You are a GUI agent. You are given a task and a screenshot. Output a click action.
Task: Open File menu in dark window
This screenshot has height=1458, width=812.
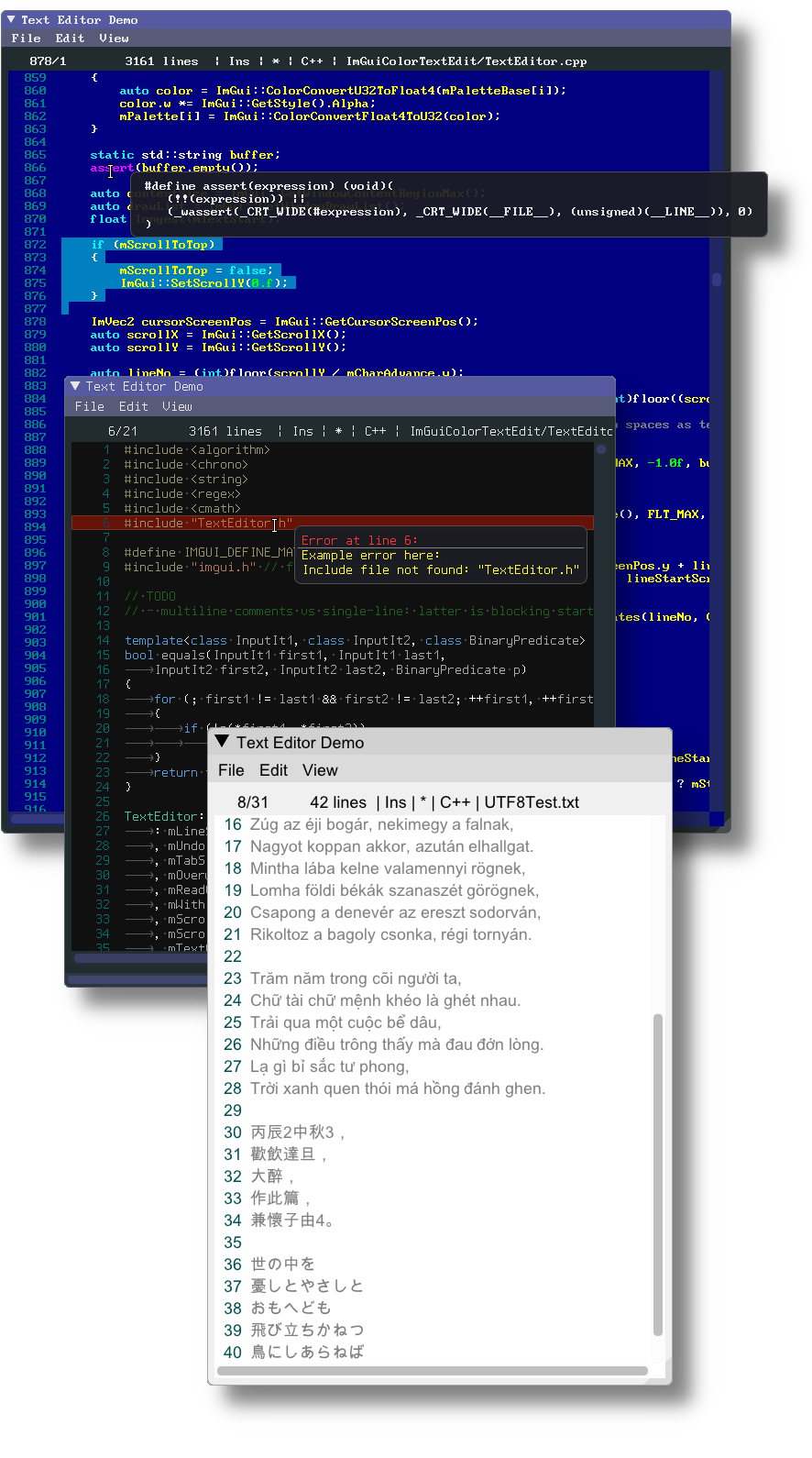pyautogui.click(x=90, y=406)
